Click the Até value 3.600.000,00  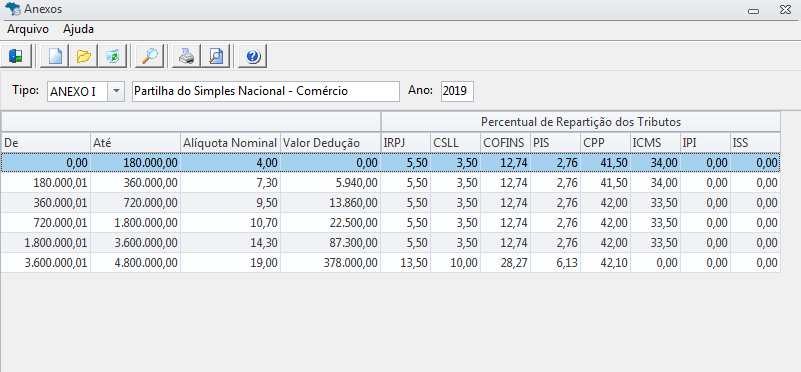point(135,243)
